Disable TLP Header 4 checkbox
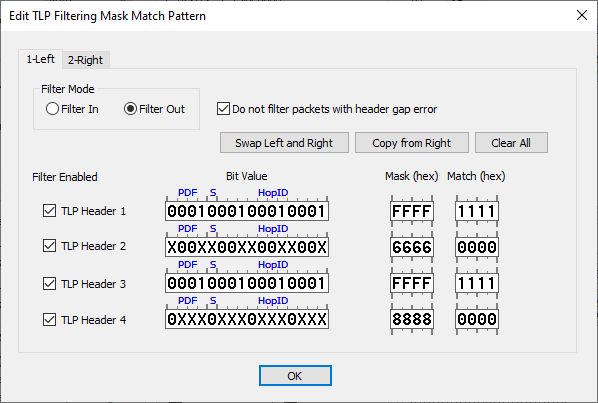Screen dimensions: 598x403 coord(50,320)
